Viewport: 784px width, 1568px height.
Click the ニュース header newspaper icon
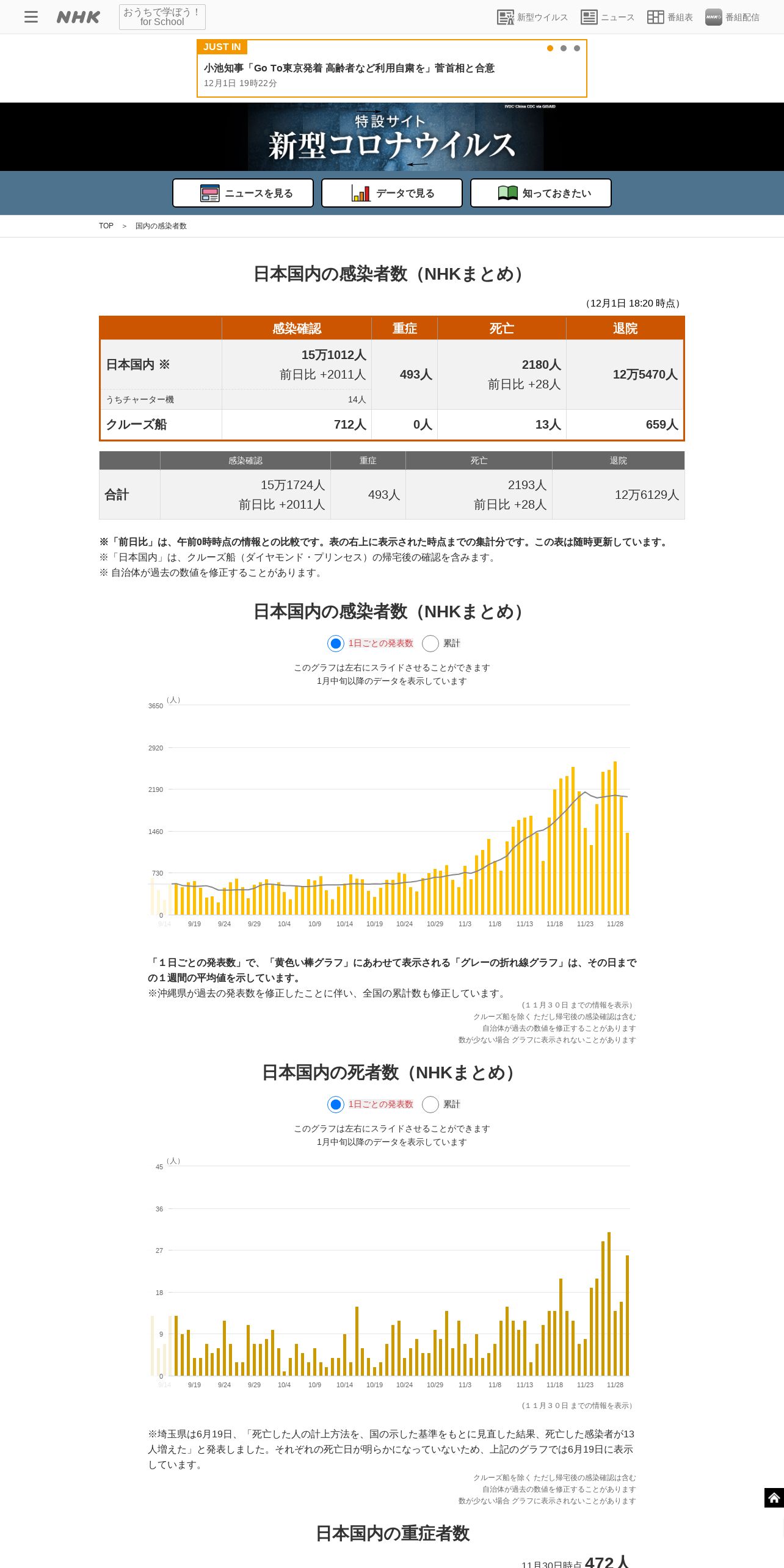589,17
